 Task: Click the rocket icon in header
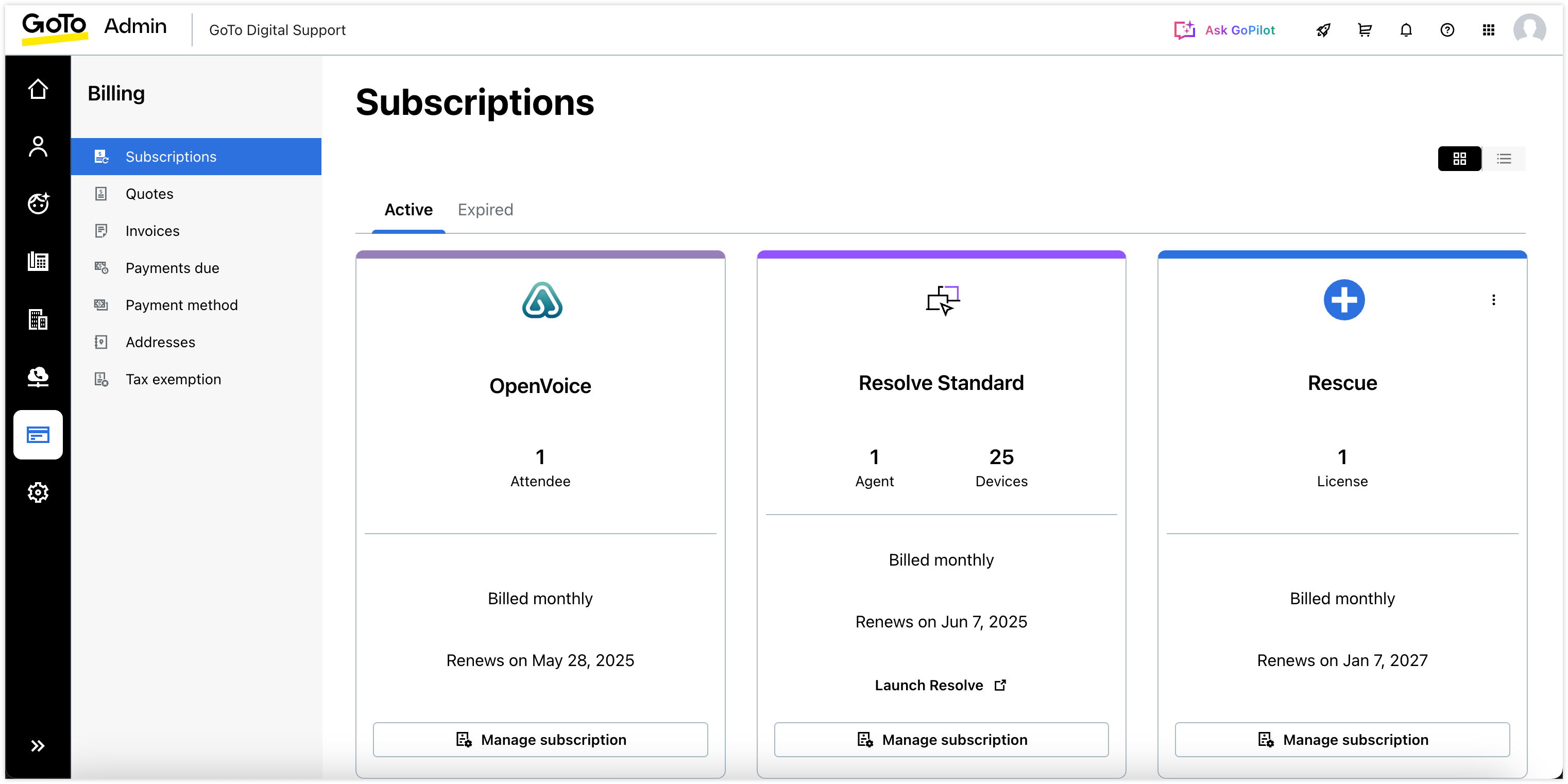coord(1323,30)
